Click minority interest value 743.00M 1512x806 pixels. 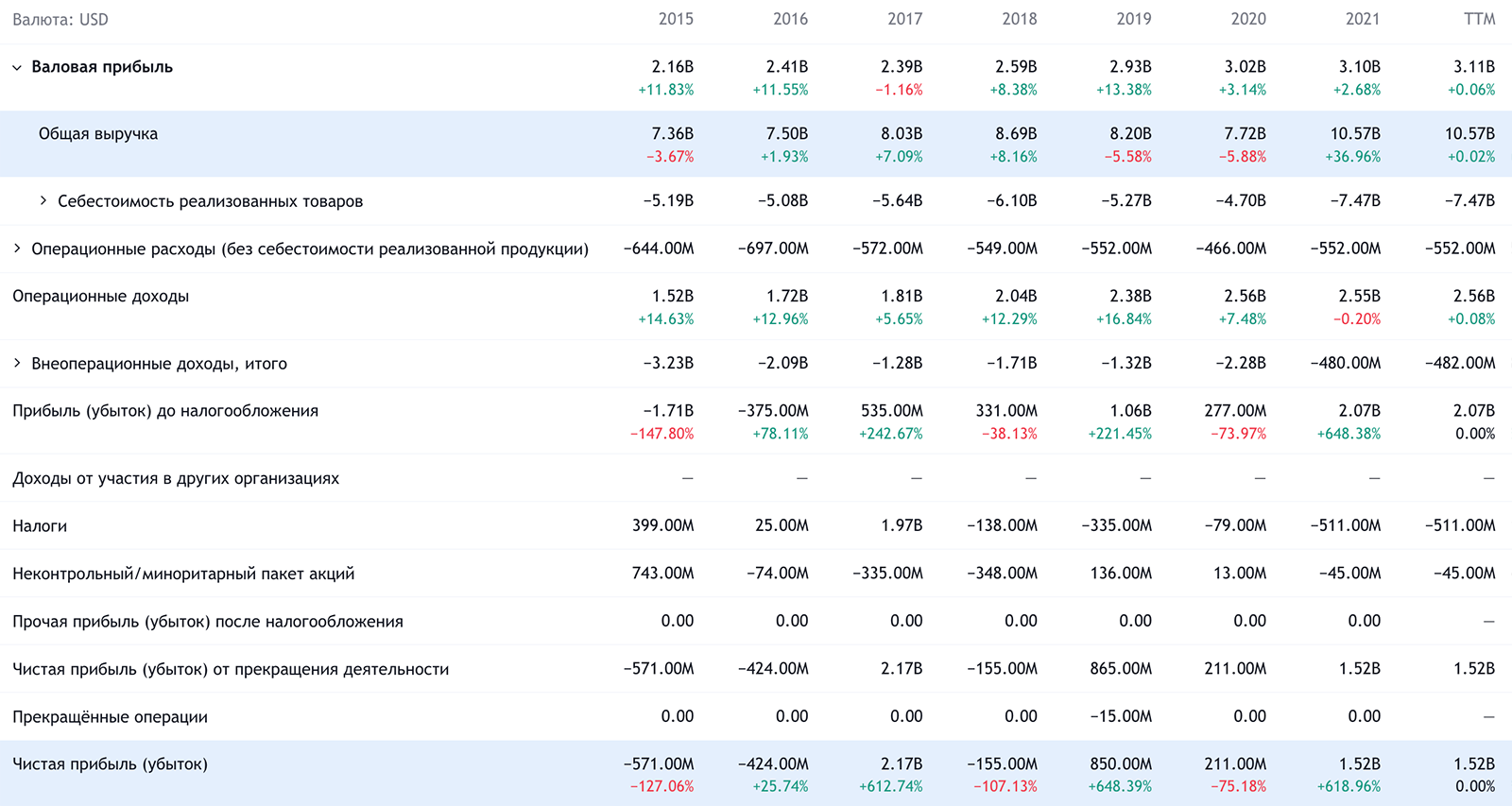[x=662, y=574]
